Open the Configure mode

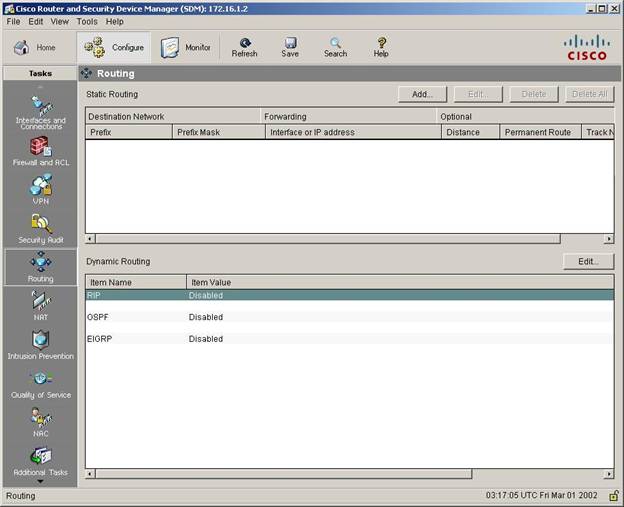click(114, 47)
